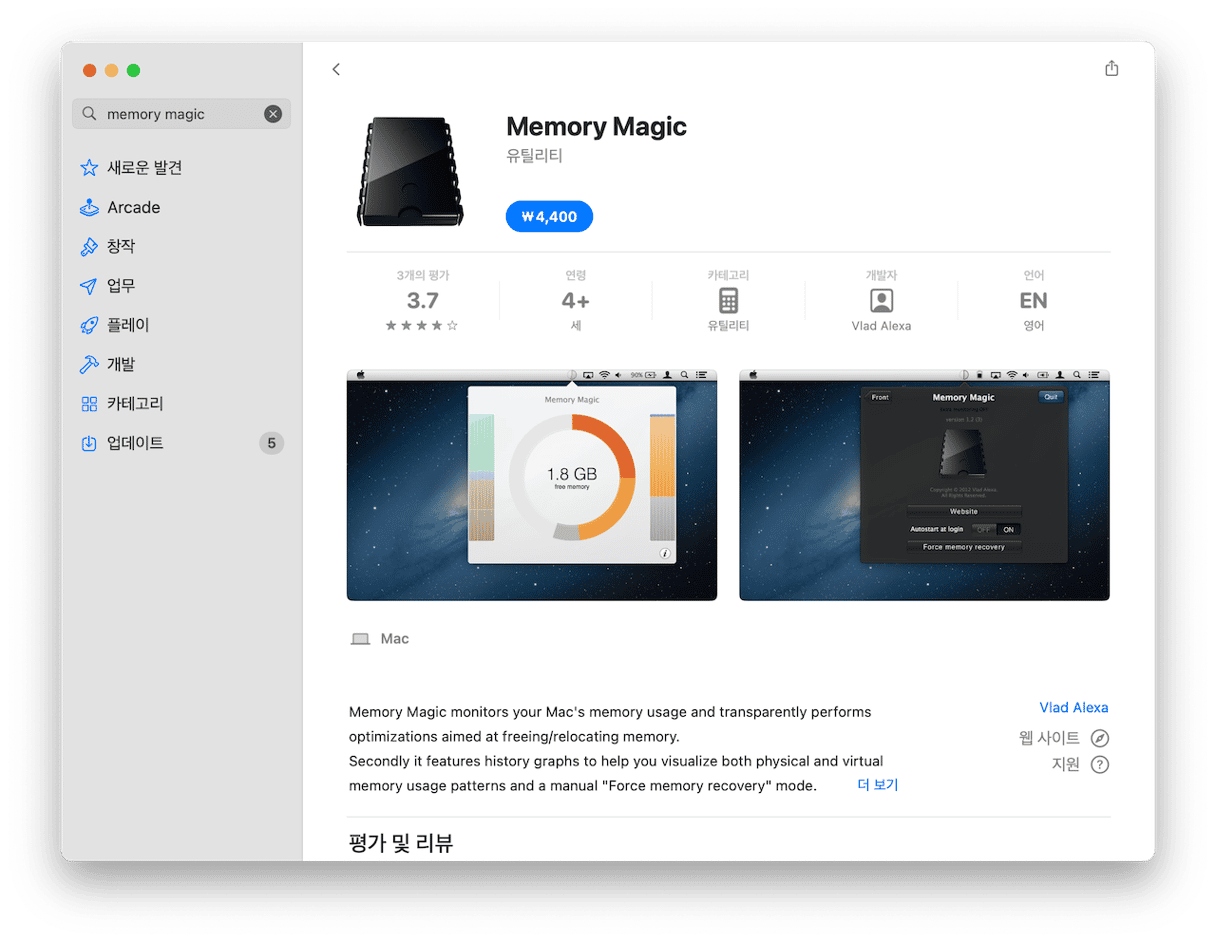Open the share menu icon
The width and height of the screenshot is (1216, 942).
1111,68
